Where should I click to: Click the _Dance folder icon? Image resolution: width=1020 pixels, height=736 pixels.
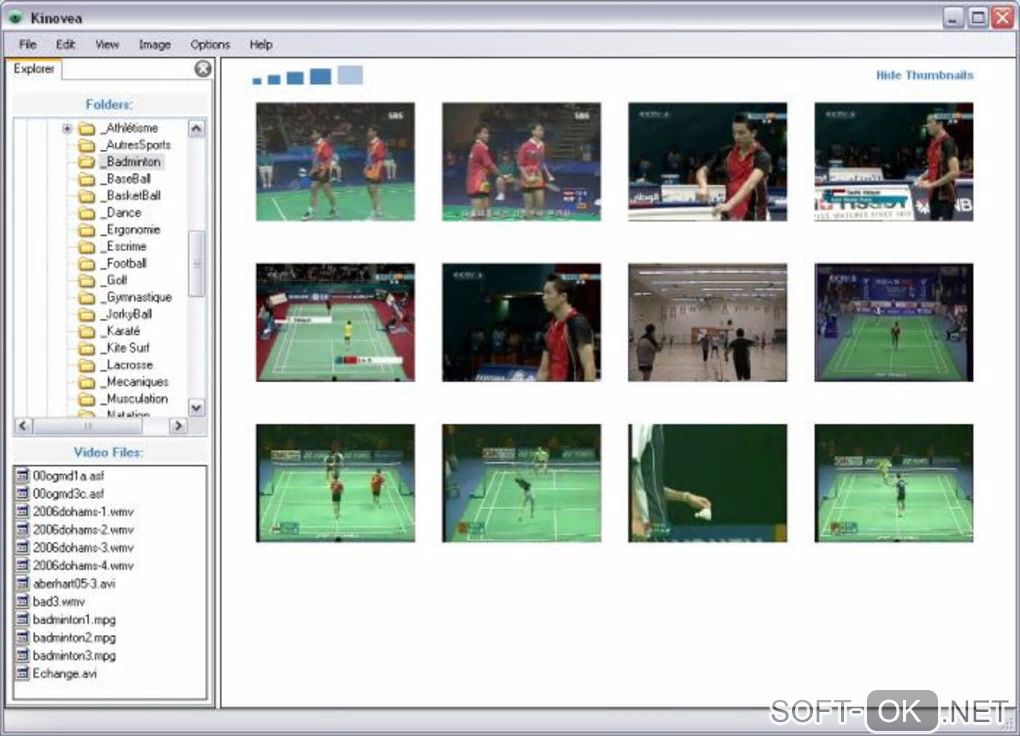(87, 213)
